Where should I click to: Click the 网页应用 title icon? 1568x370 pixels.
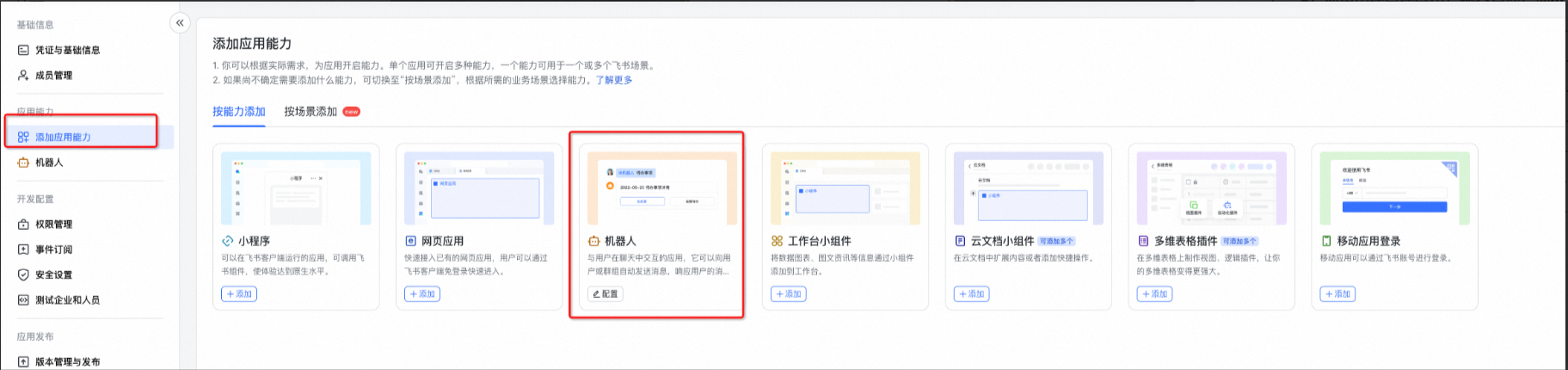tap(410, 241)
